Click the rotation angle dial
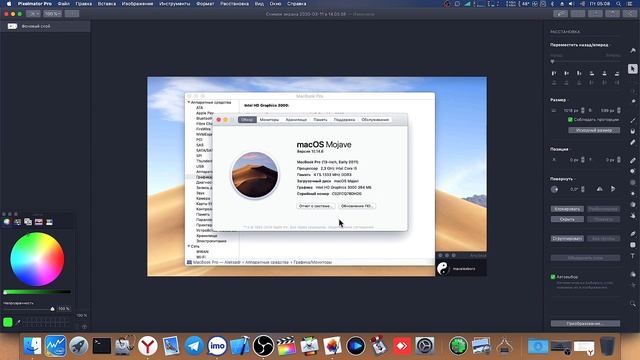This screenshot has height=360, width=640. [554, 189]
